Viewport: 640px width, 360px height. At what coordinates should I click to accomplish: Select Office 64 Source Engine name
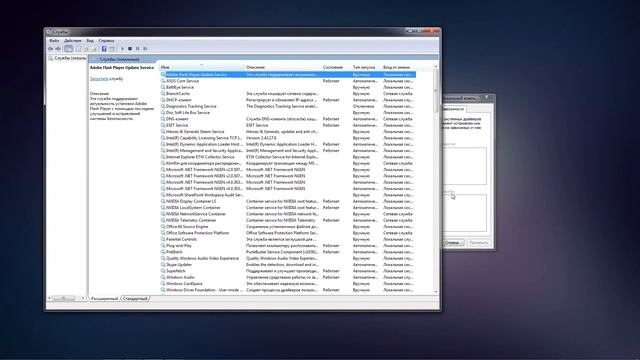point(187,227)
